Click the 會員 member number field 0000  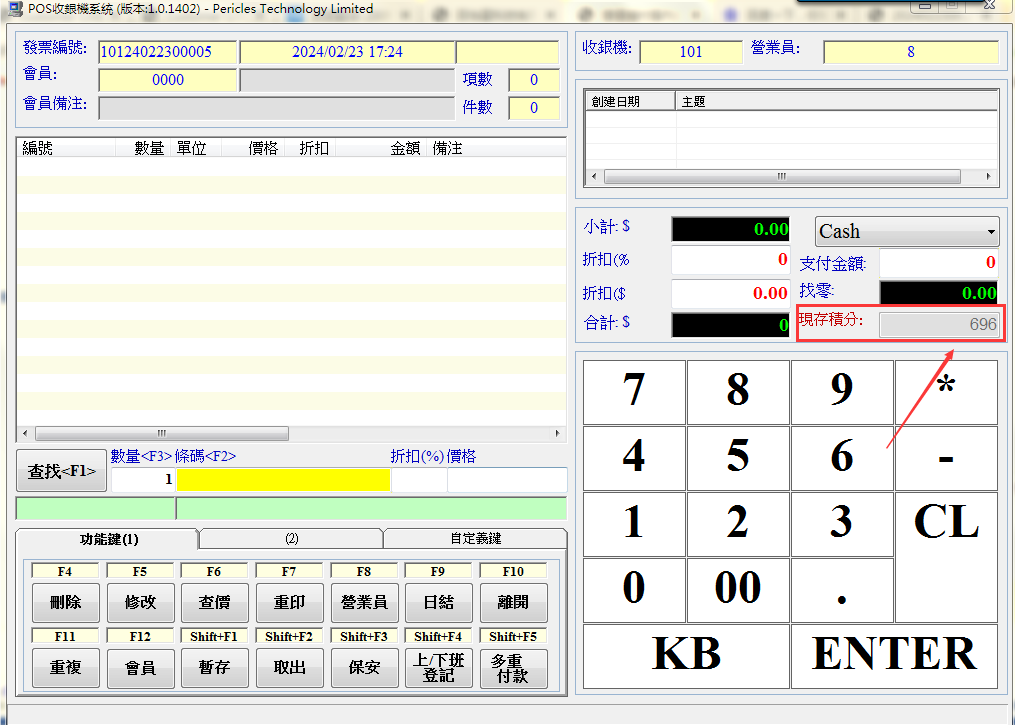(x=168, y=80)
